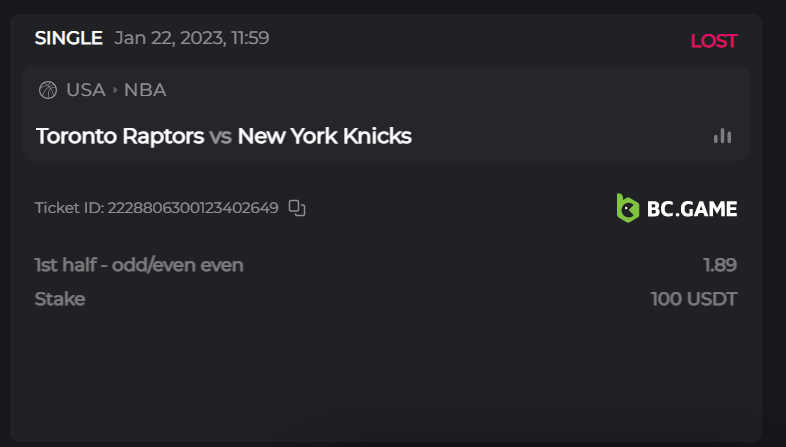
Task: Click the Stake label
Action: pyautogui.click(x=60, y=299)
